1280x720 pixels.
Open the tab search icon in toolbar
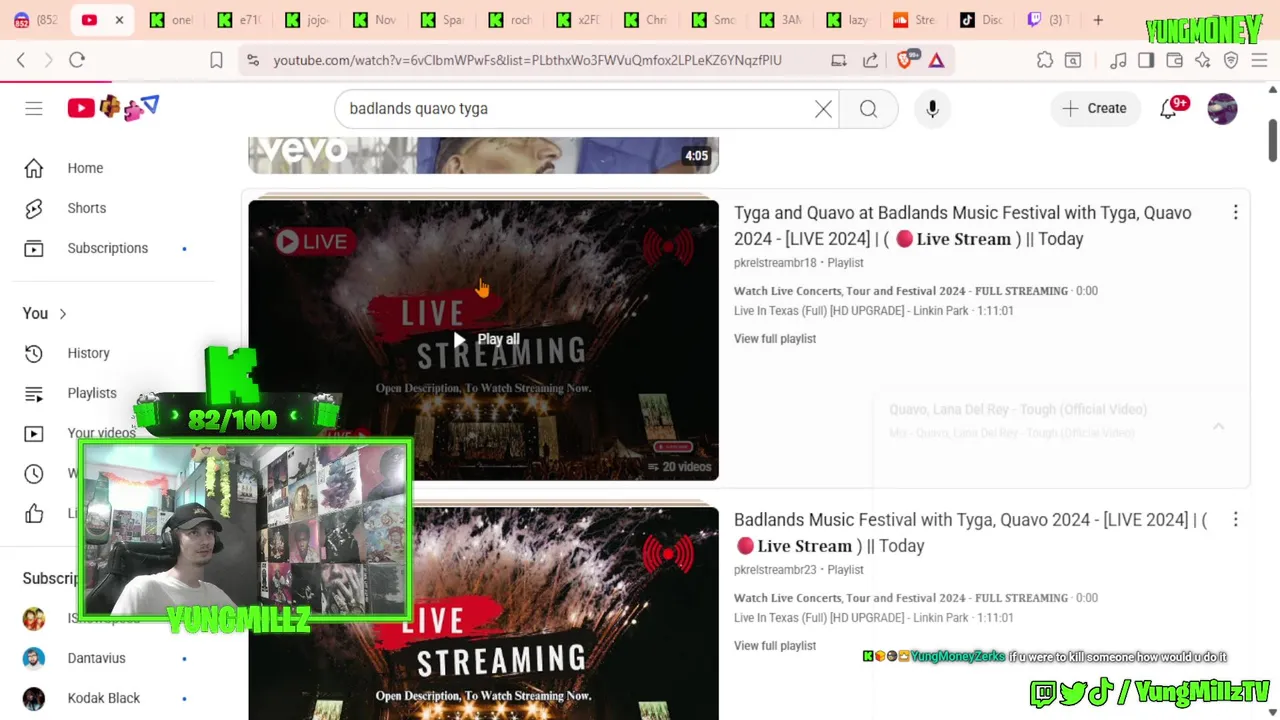click(1073, 60)
